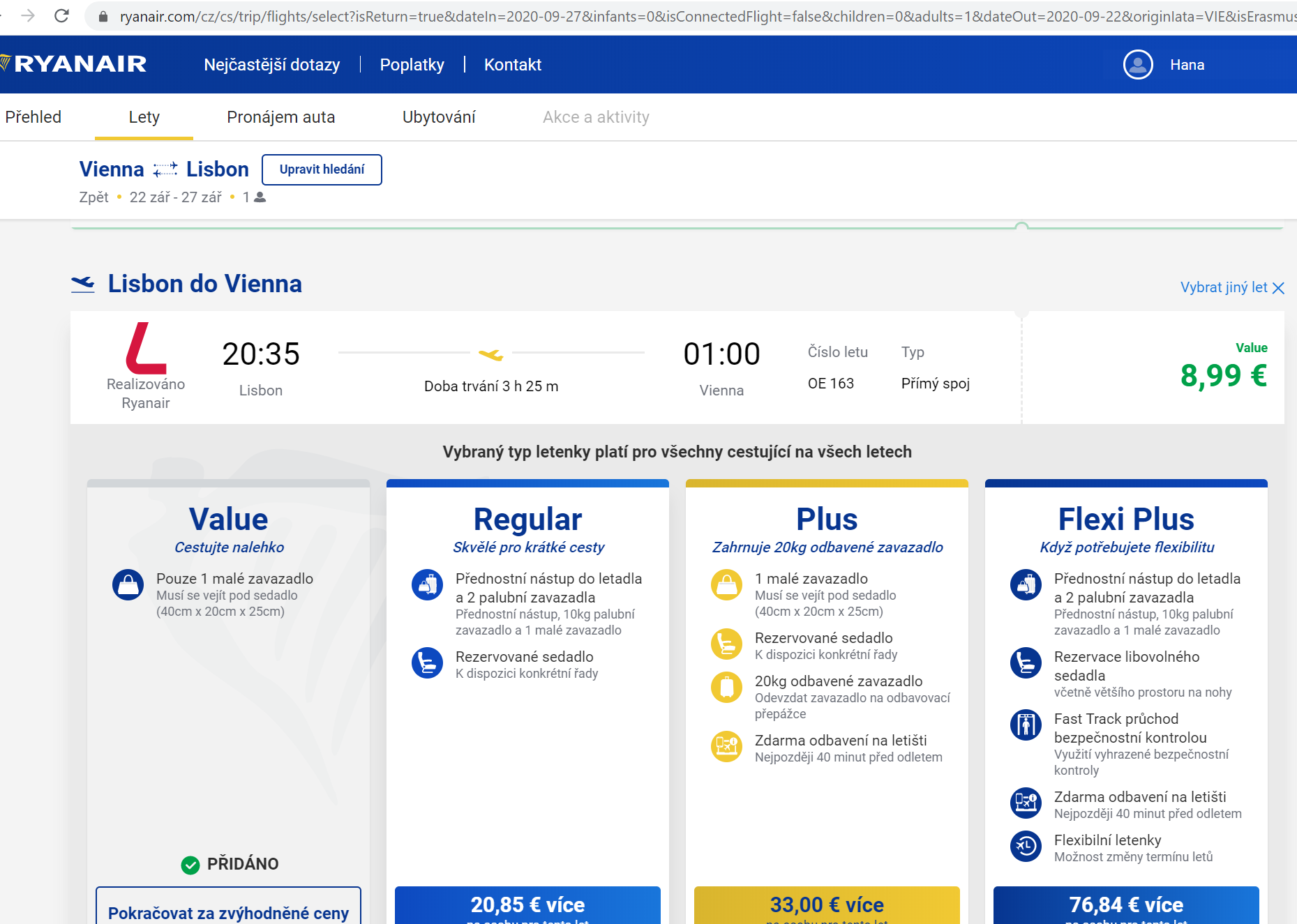Image resolution: width=1297 pixels, height=924 pixels.
Task: Click the padlock site info icon
Action: pyautogui.click(x=103, y=16)
